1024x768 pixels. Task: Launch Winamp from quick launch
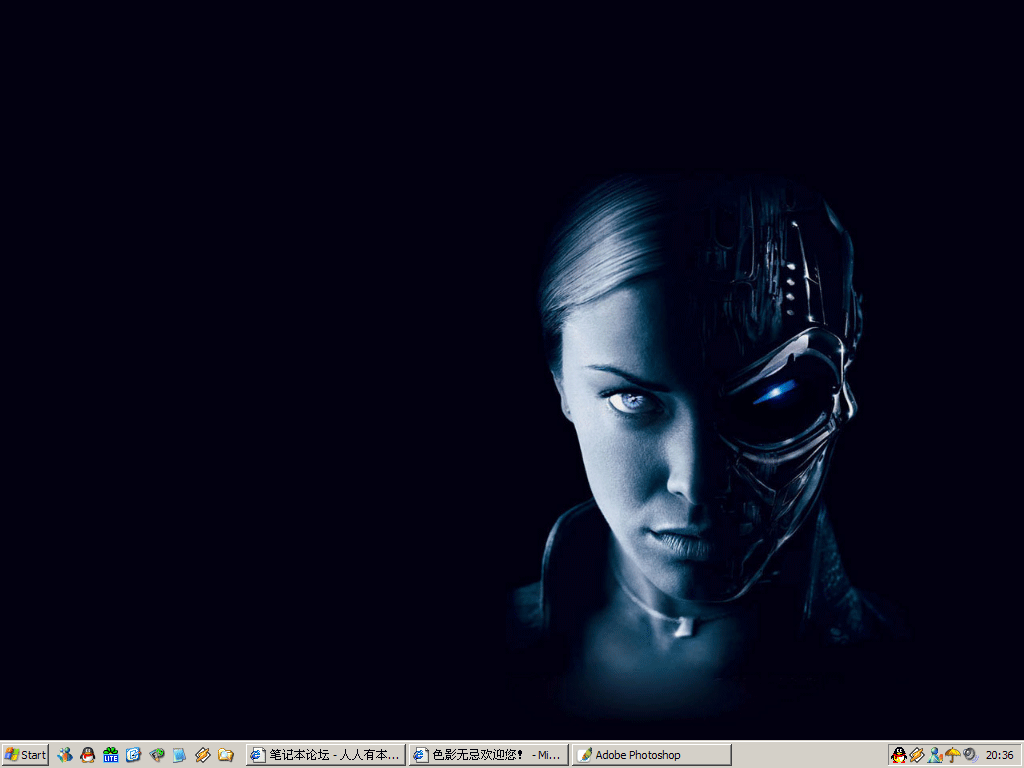pyautogui.click(x=202, y=755)
